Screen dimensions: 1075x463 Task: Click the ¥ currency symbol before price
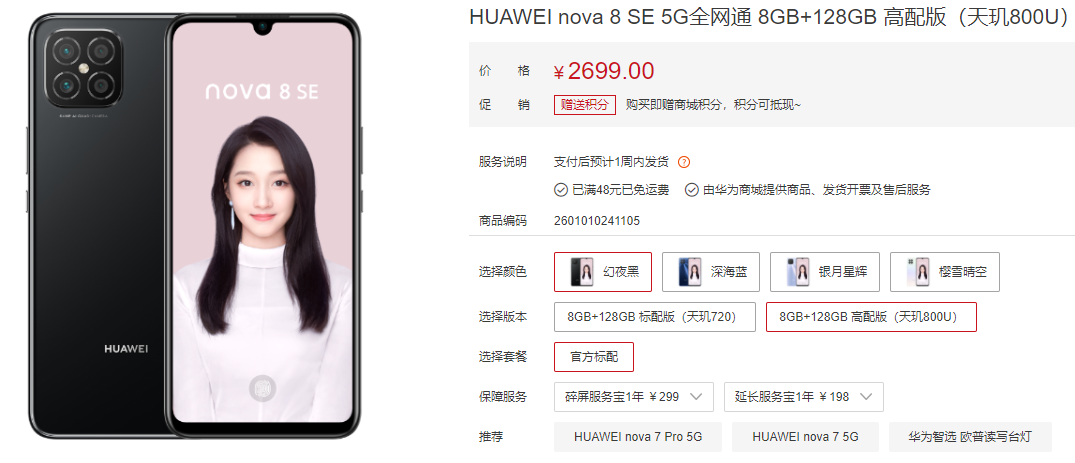559,72
